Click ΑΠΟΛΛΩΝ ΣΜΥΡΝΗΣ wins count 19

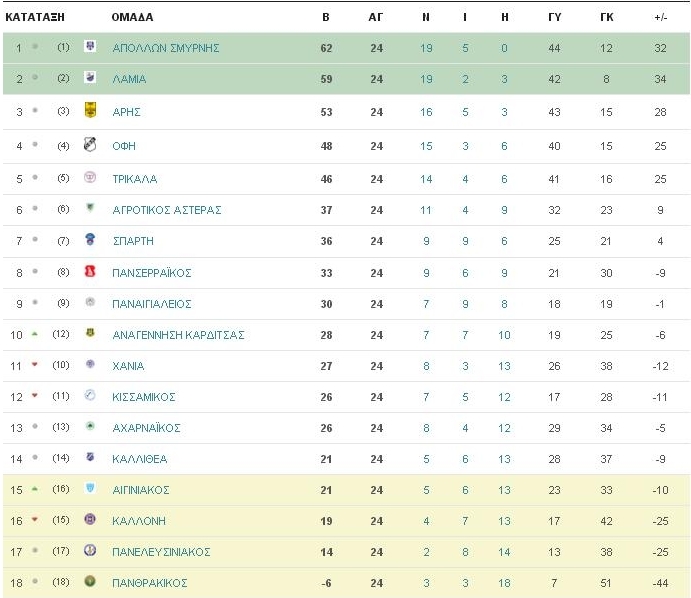pyautogui.click(x=426, y=48)
